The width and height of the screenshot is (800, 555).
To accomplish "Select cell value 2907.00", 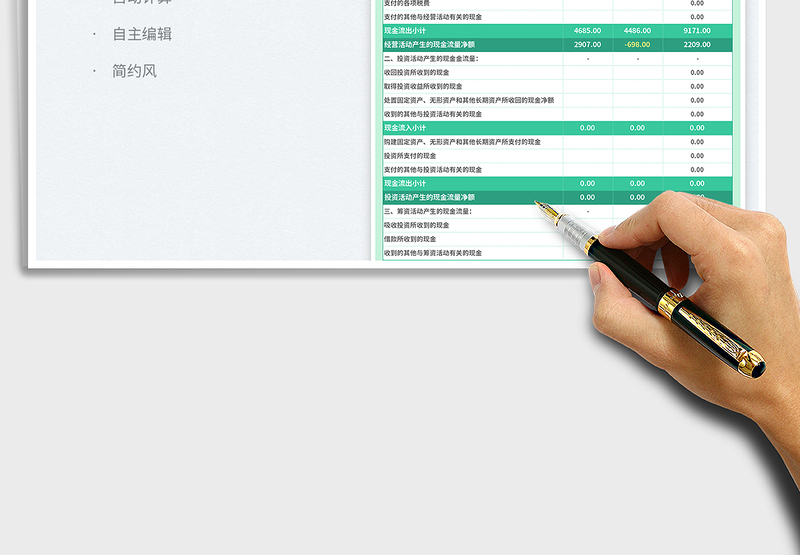I will 587,44.
